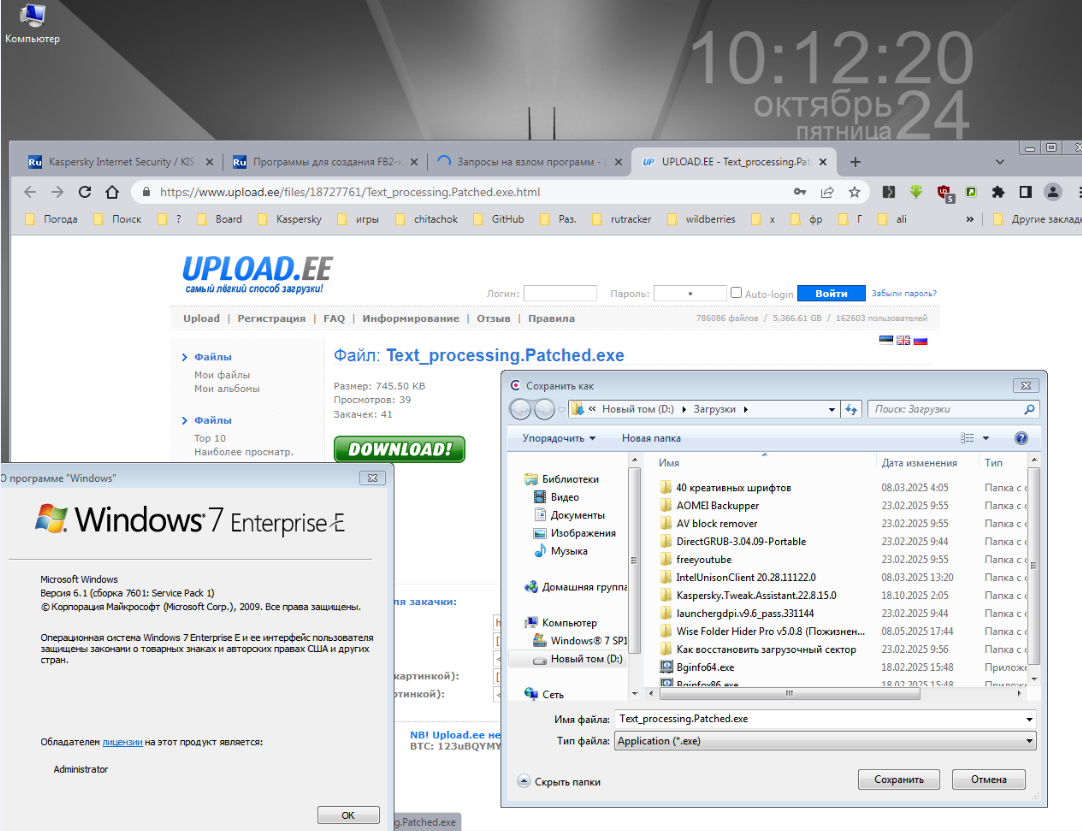The height and width of the screenshot is (831, 1082).
Task: Create folder with Новая папка
Action: tap(651, 438)
